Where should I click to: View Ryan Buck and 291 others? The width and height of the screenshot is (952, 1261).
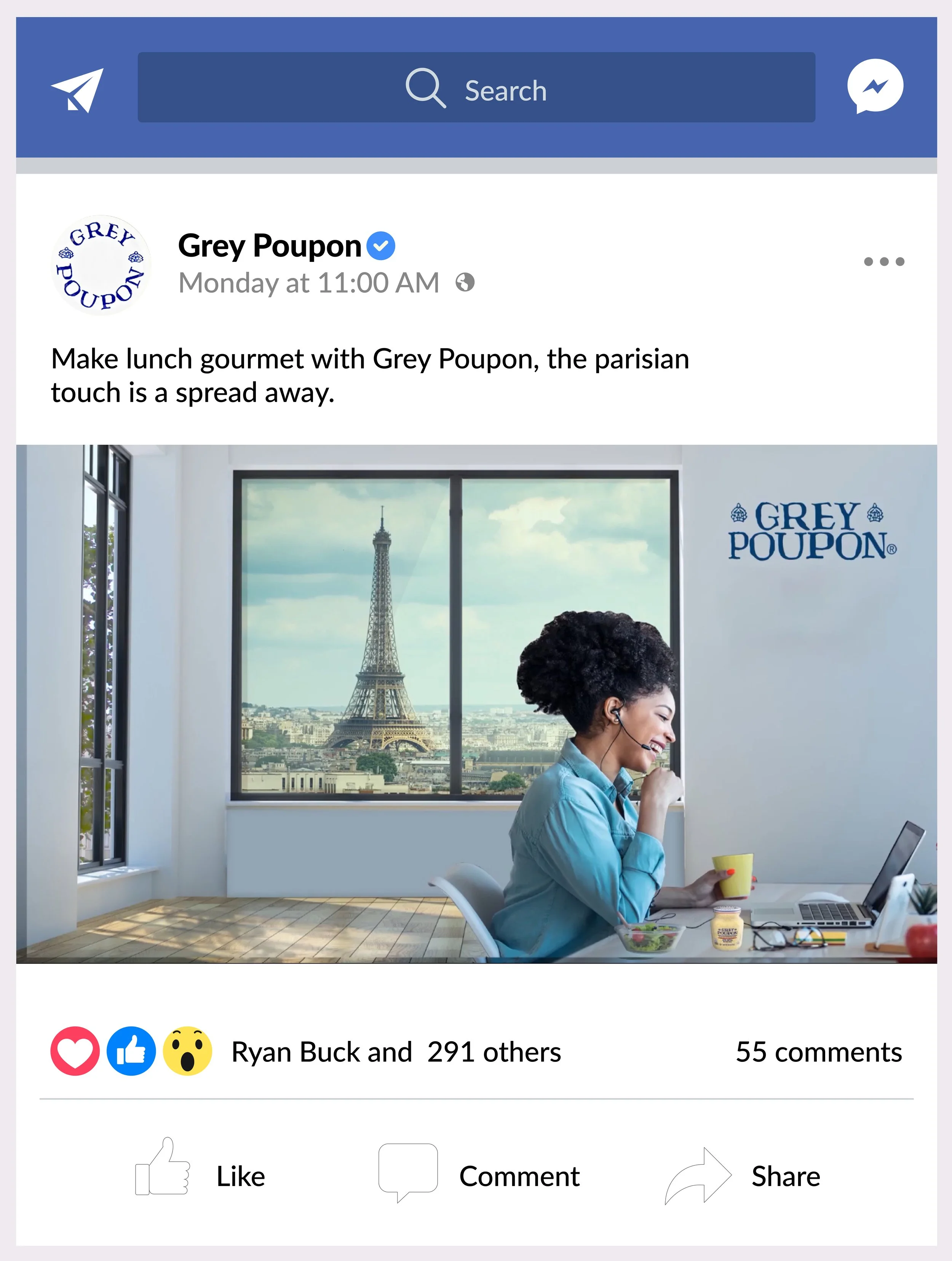(x=396, y=1052)
